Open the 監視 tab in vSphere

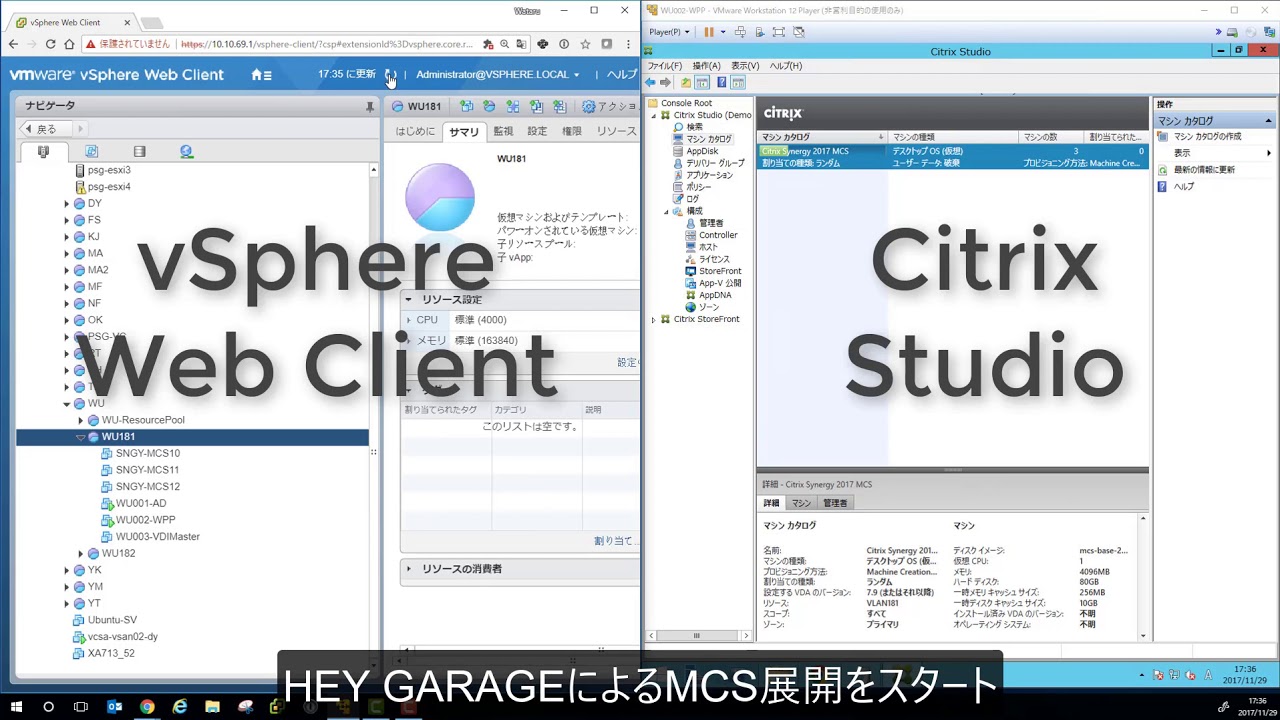(x=503, y=131)
